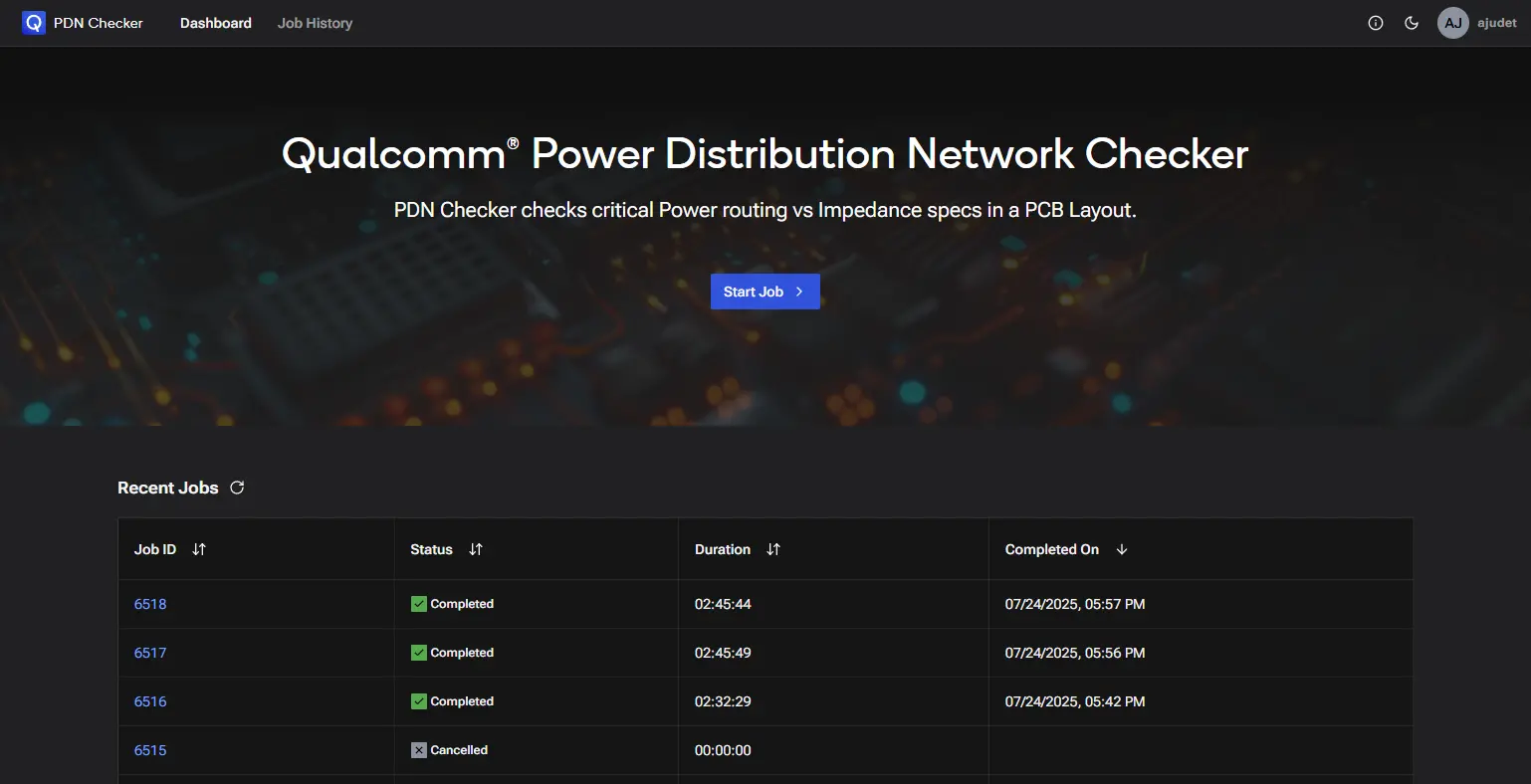The width and height of the screenshot is (1531, 784).
Task: Click the Recent Jobs heading
Action: point(168,488)
